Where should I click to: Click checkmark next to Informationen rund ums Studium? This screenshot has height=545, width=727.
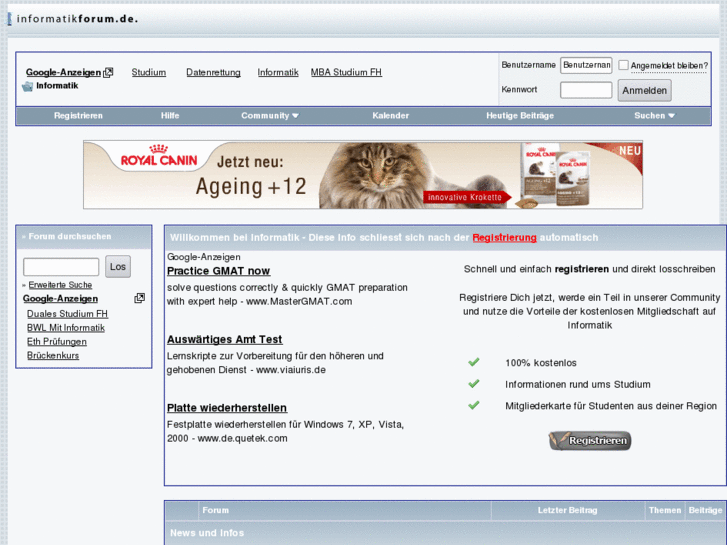tap(473, 384)
